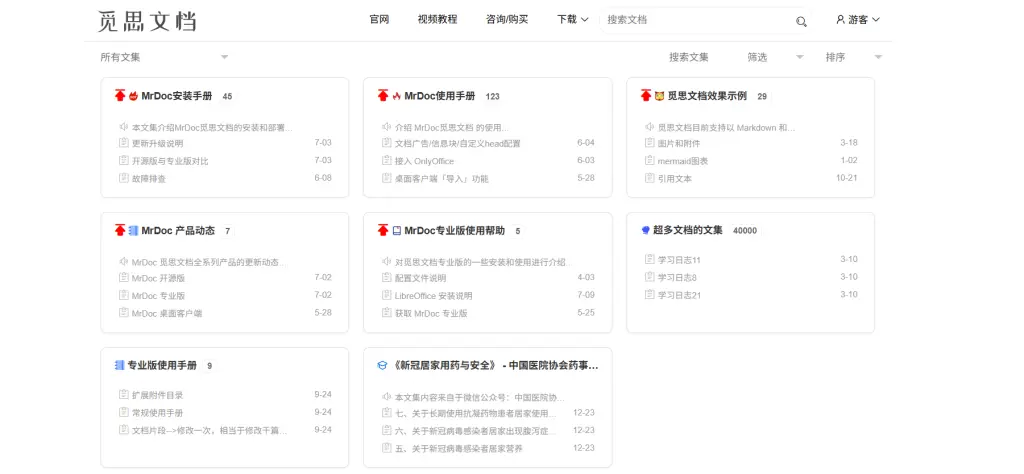Open the MrDoc专业版使用帮助 collection title
Image resolution: width=1024 pixels, height=474 pixels.
coord(455,230)
